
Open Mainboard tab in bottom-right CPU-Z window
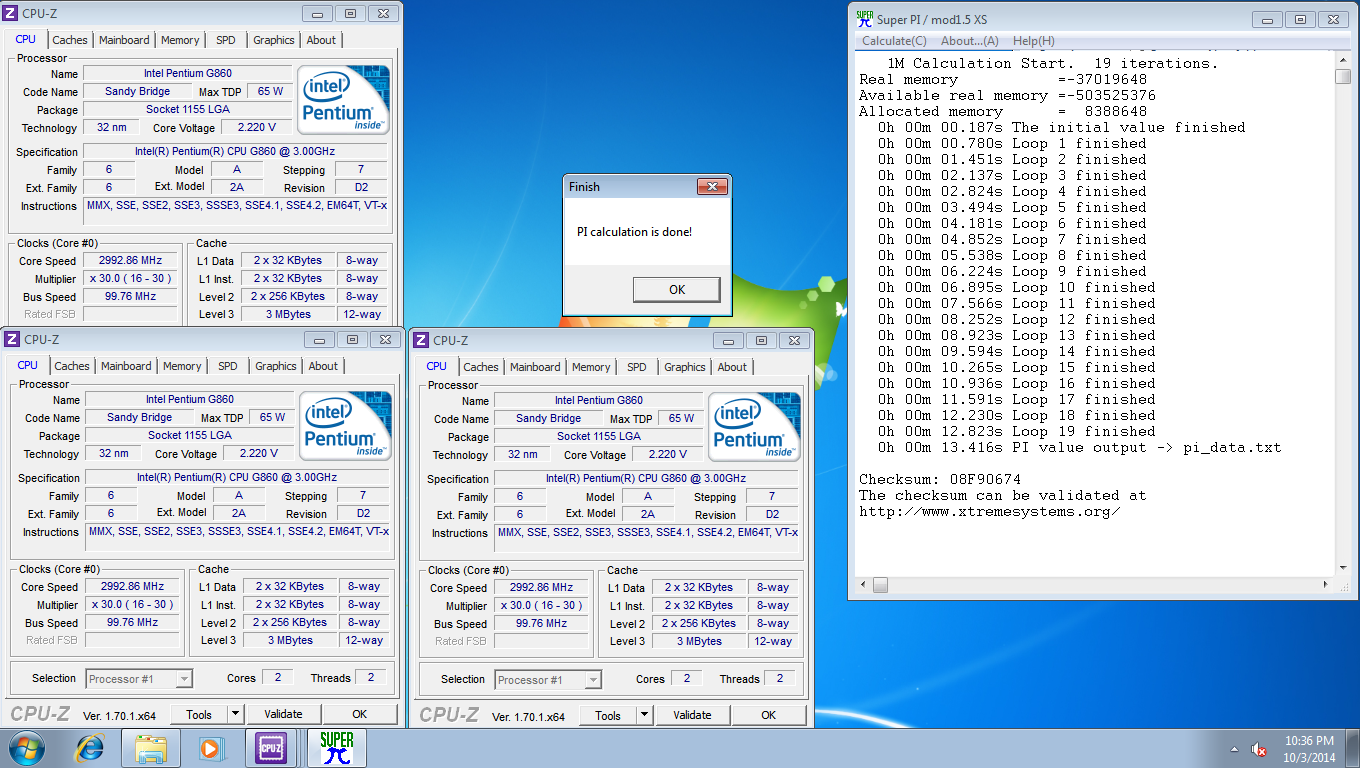[x=535, y=367]
